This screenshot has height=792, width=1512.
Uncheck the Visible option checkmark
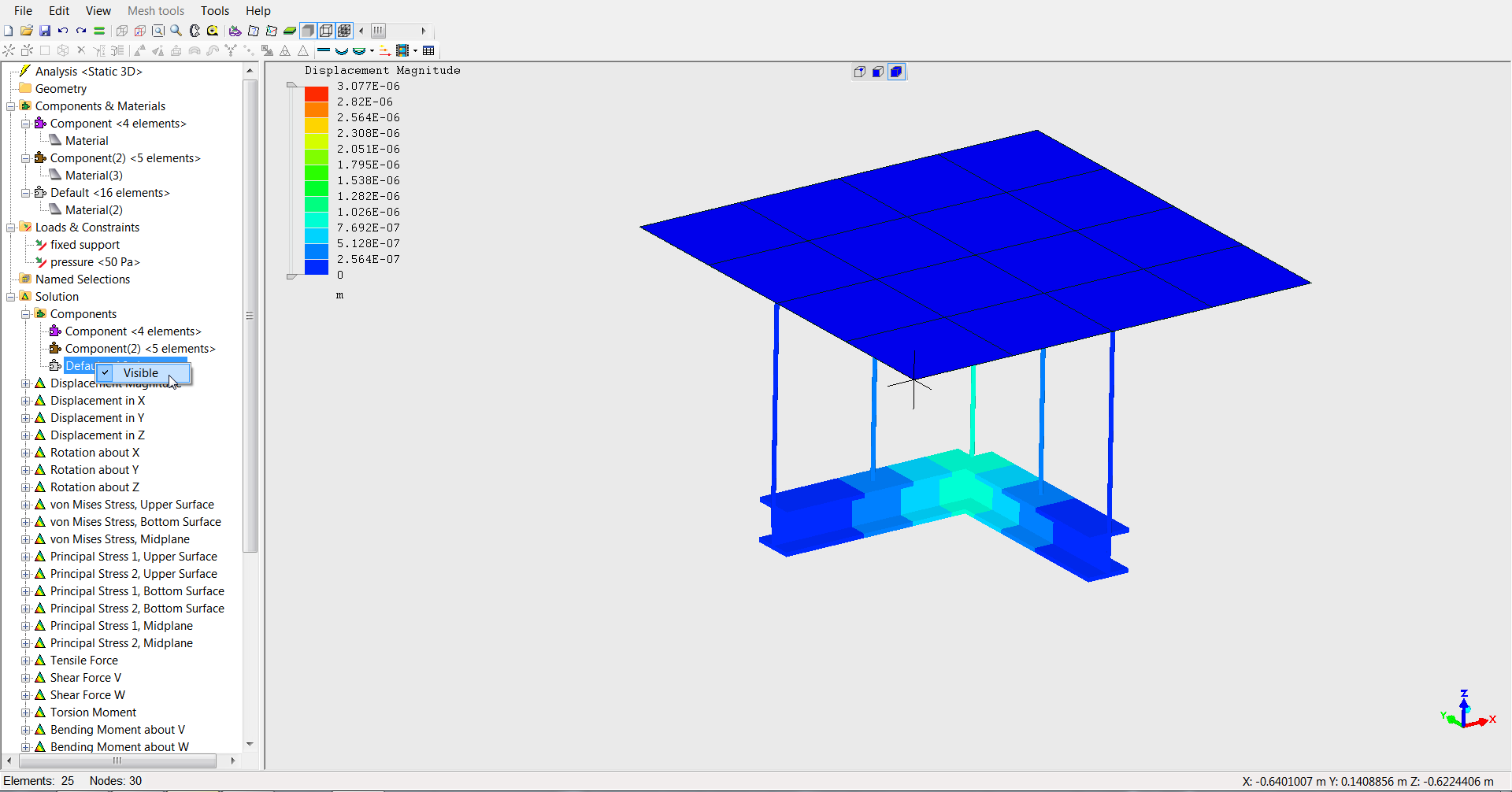click(x=106, y=372)
